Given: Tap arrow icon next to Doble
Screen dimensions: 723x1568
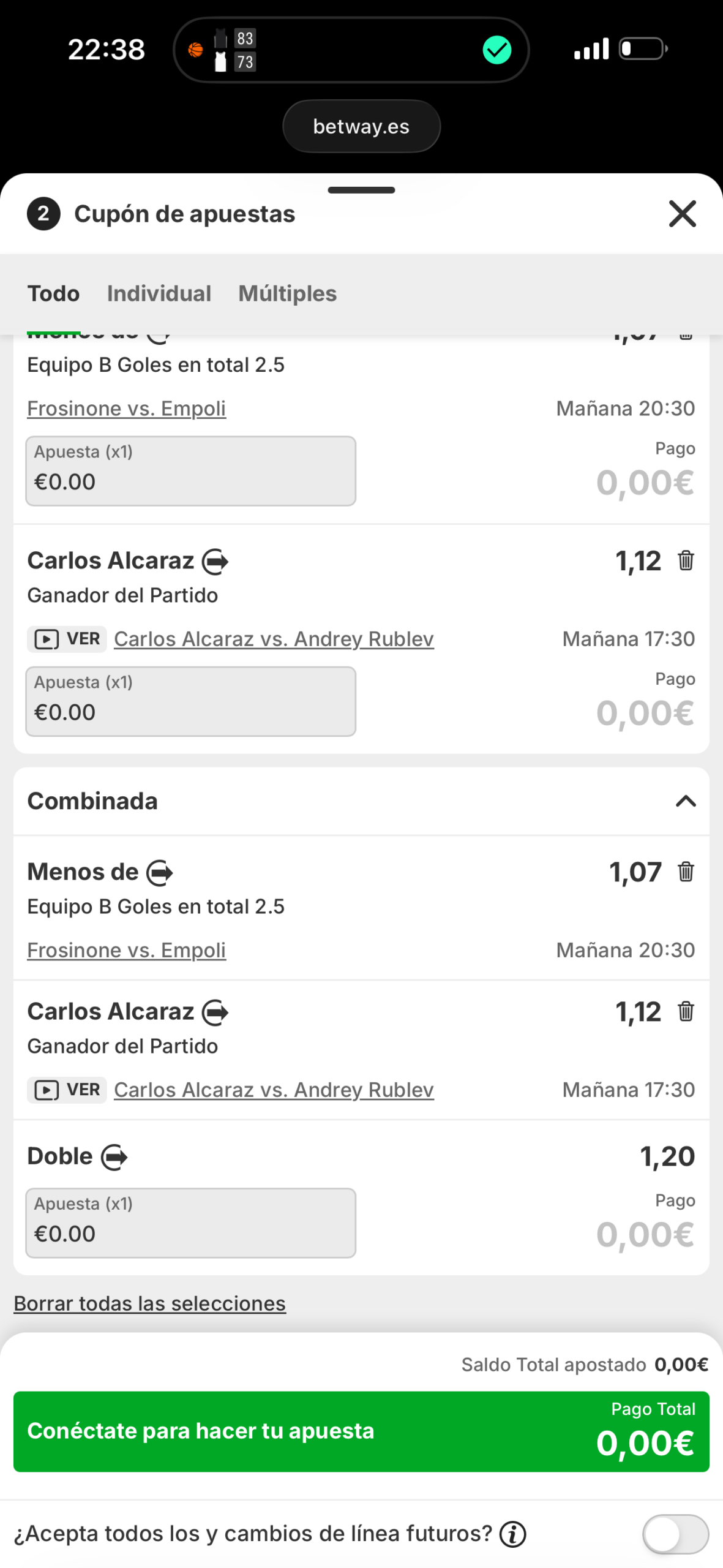Looking at the screenshot, I should (114, 1157).
